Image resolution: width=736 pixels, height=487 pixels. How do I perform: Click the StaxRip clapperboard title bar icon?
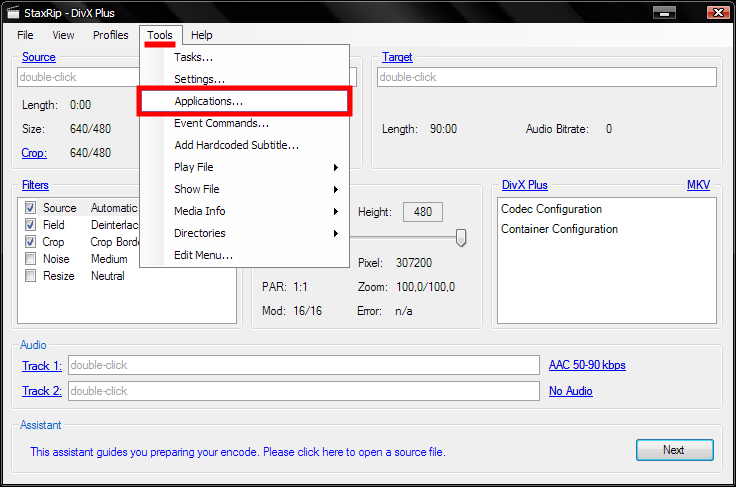13,12
